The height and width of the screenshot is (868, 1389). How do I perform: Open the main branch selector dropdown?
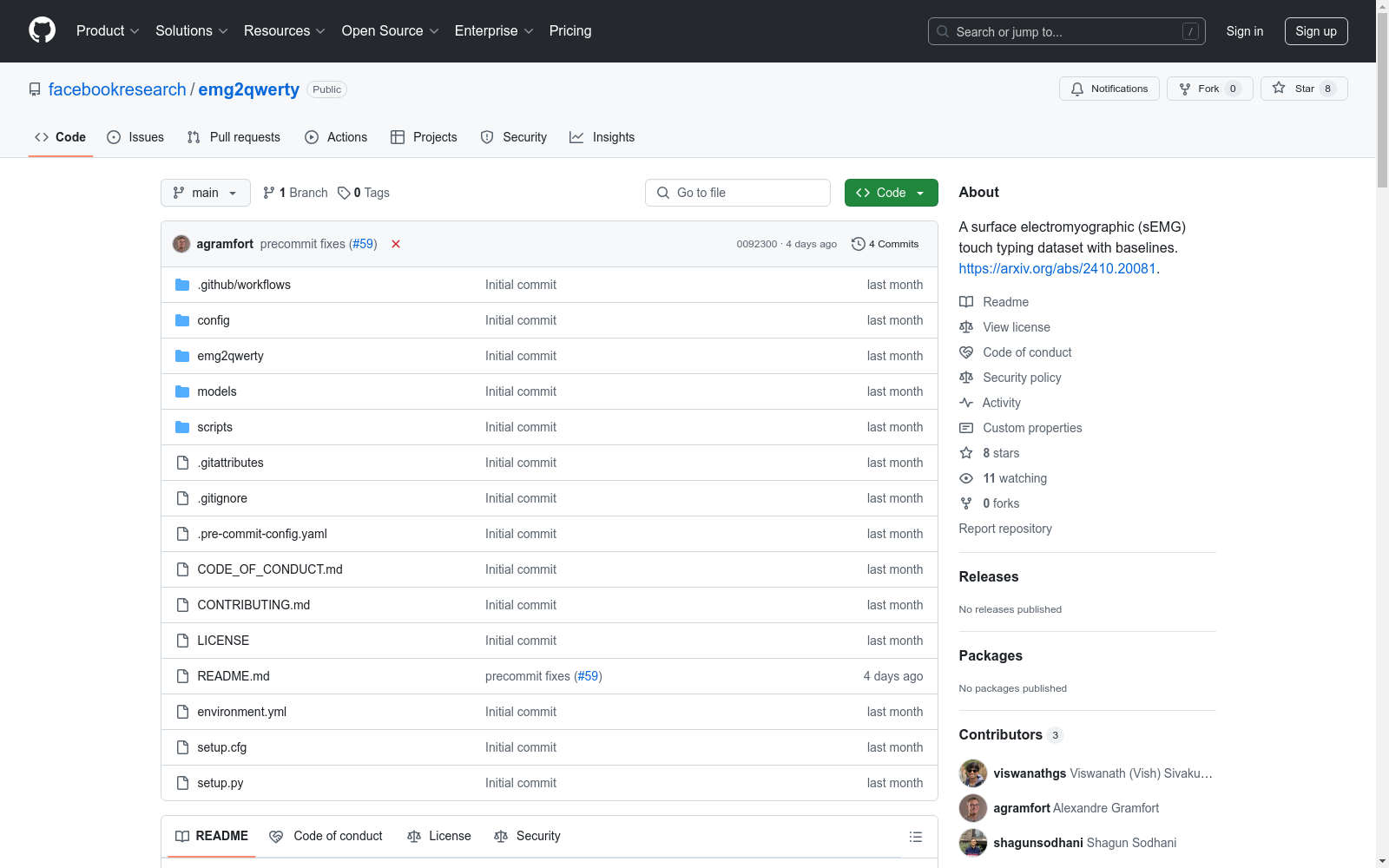click(x=206, y=193)
